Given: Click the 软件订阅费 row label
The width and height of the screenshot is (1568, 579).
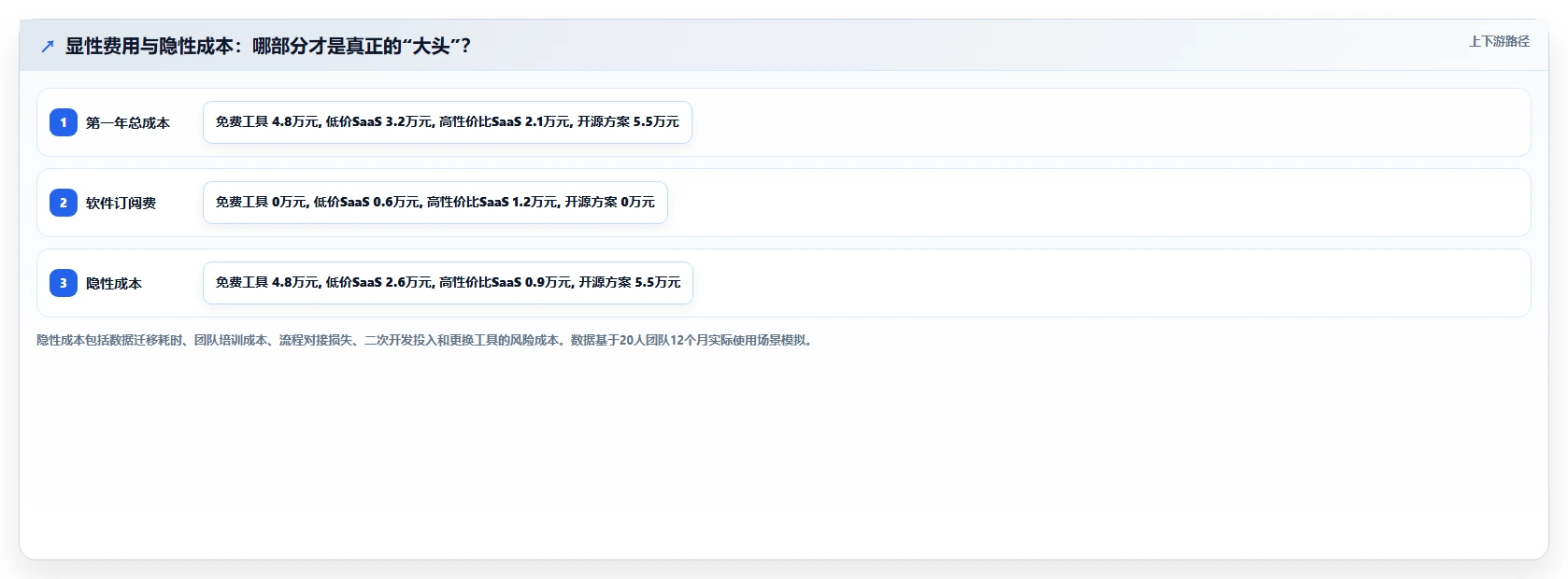Looking at the screenshot, I should point(121,203).
